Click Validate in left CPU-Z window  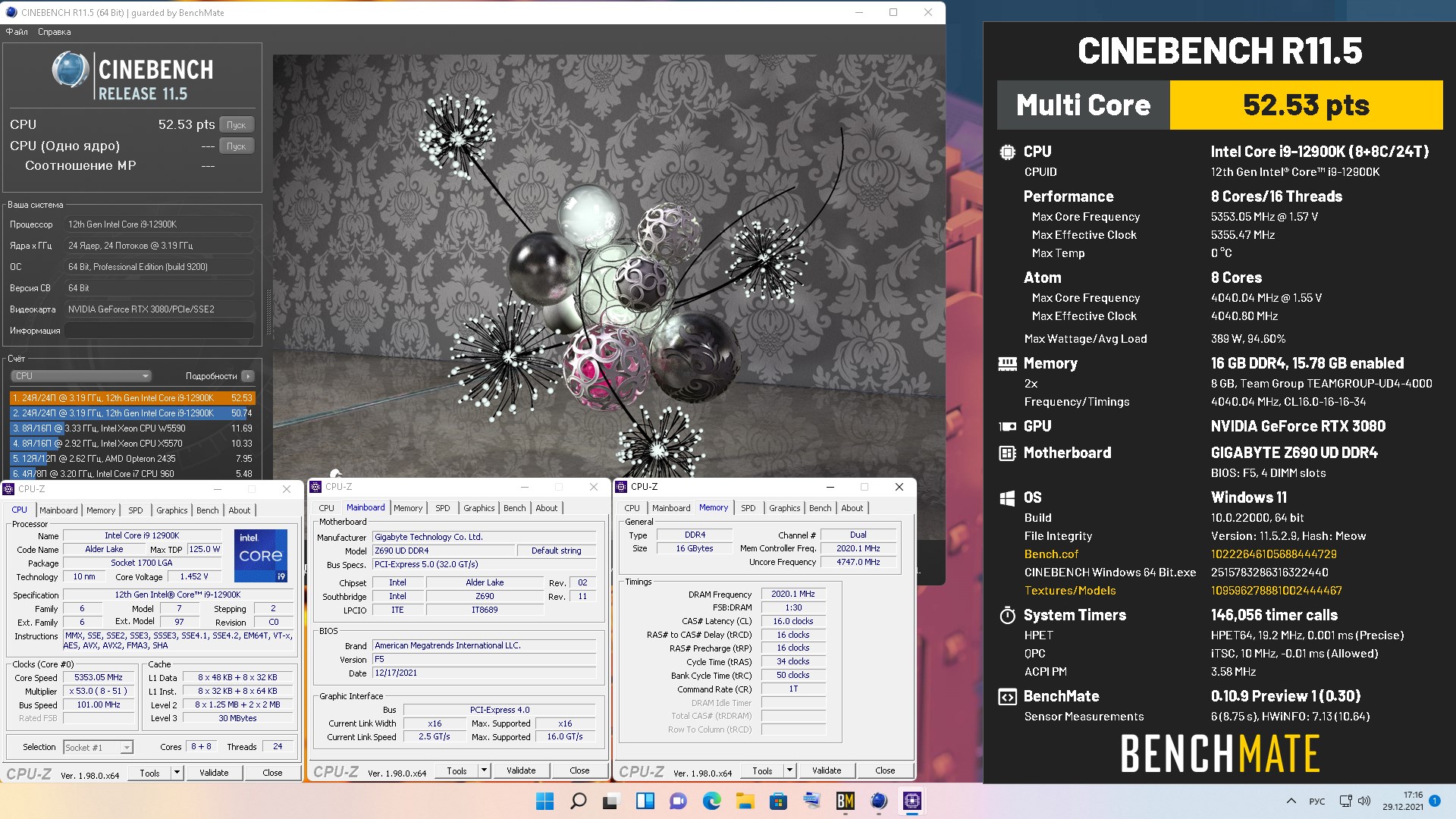tap(214, 773)
